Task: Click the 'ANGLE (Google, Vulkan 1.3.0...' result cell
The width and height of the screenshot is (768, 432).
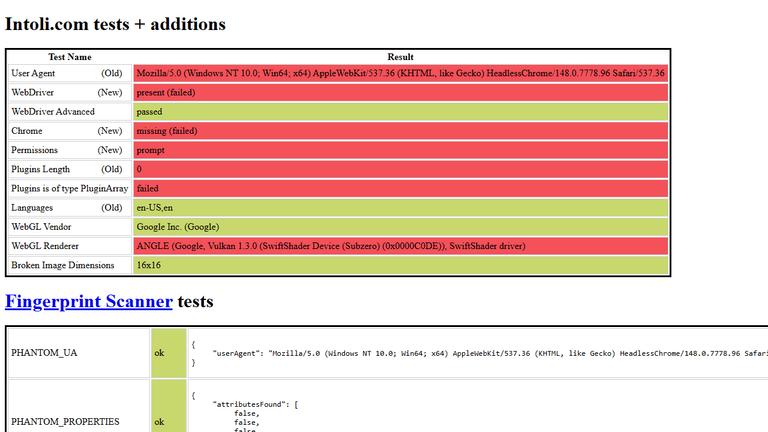Action: (x=401, y=246)
